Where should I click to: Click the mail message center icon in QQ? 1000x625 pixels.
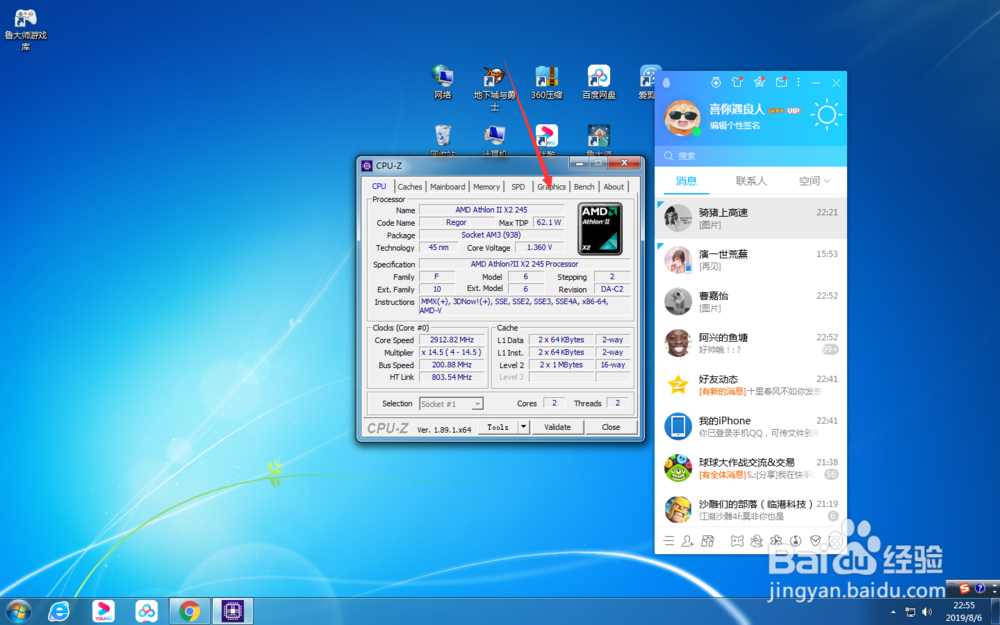tap(783, 83)
